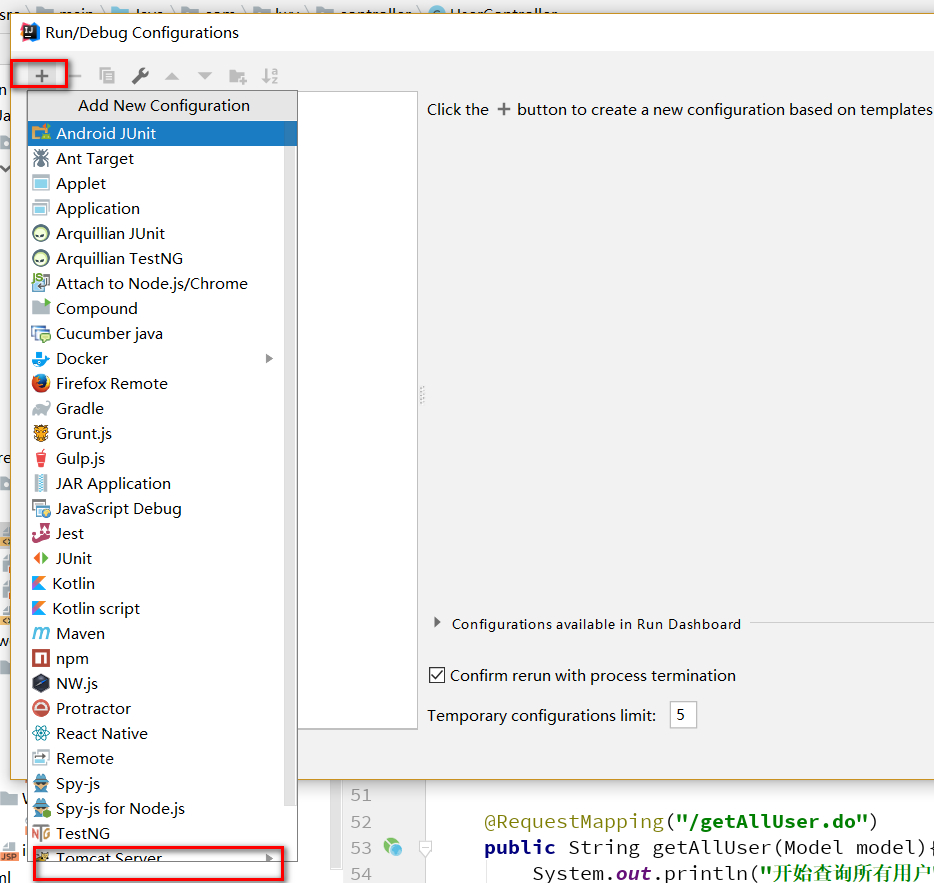Screen dimensions: 934x883
Task: Click the Move Up arrow icon
Action: 172,76
